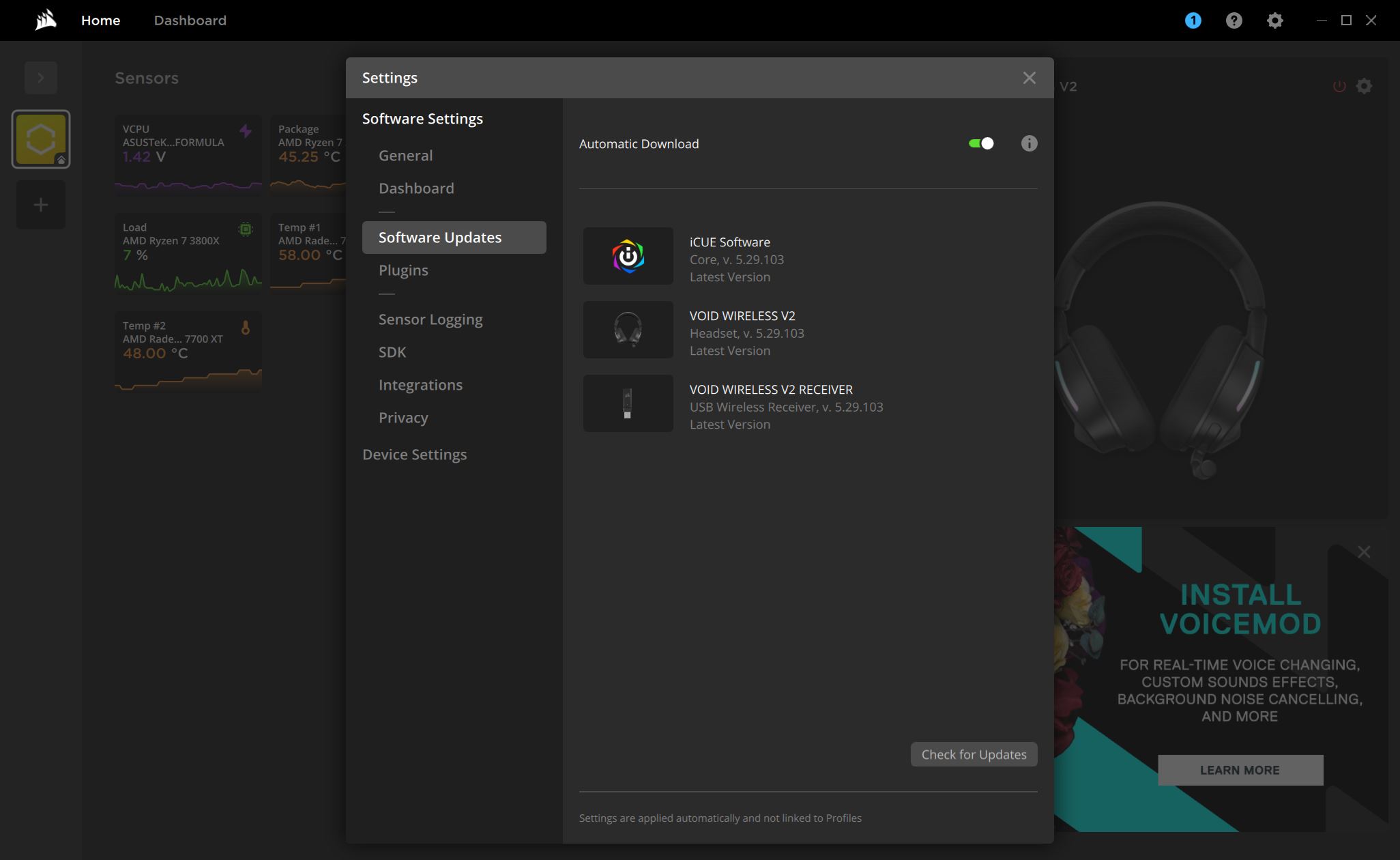The width and height of the screenshot is (1400, 860).
Task: Select Software Updates in sidebar
Action: pyautogui.click(x=454, y=238)
